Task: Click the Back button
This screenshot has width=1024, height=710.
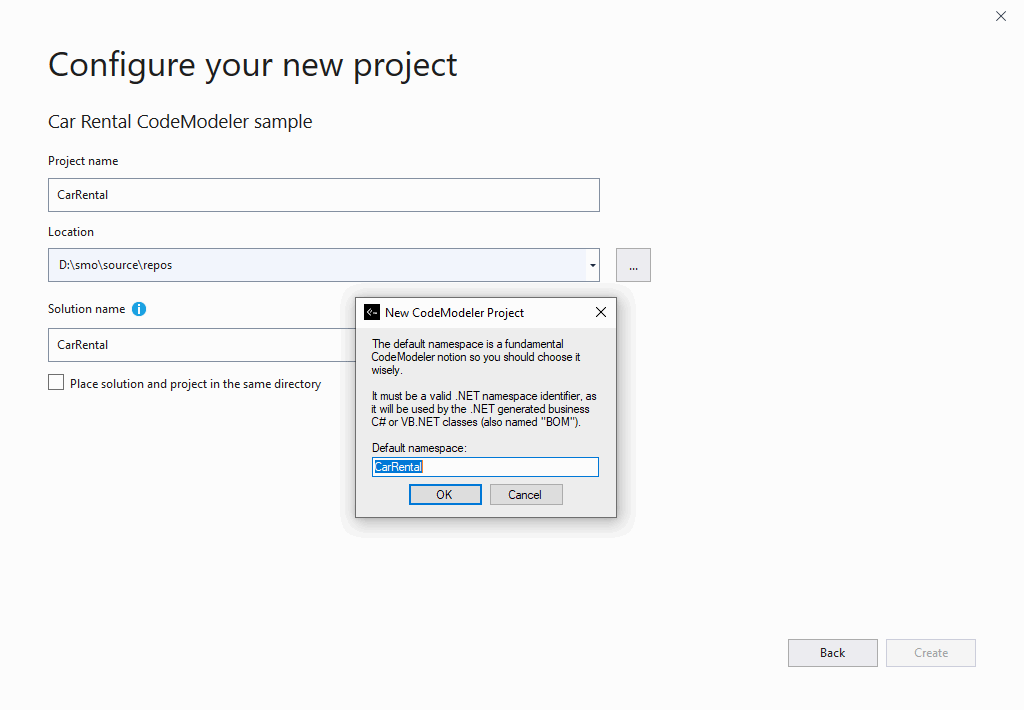Action: pos(832,652)
